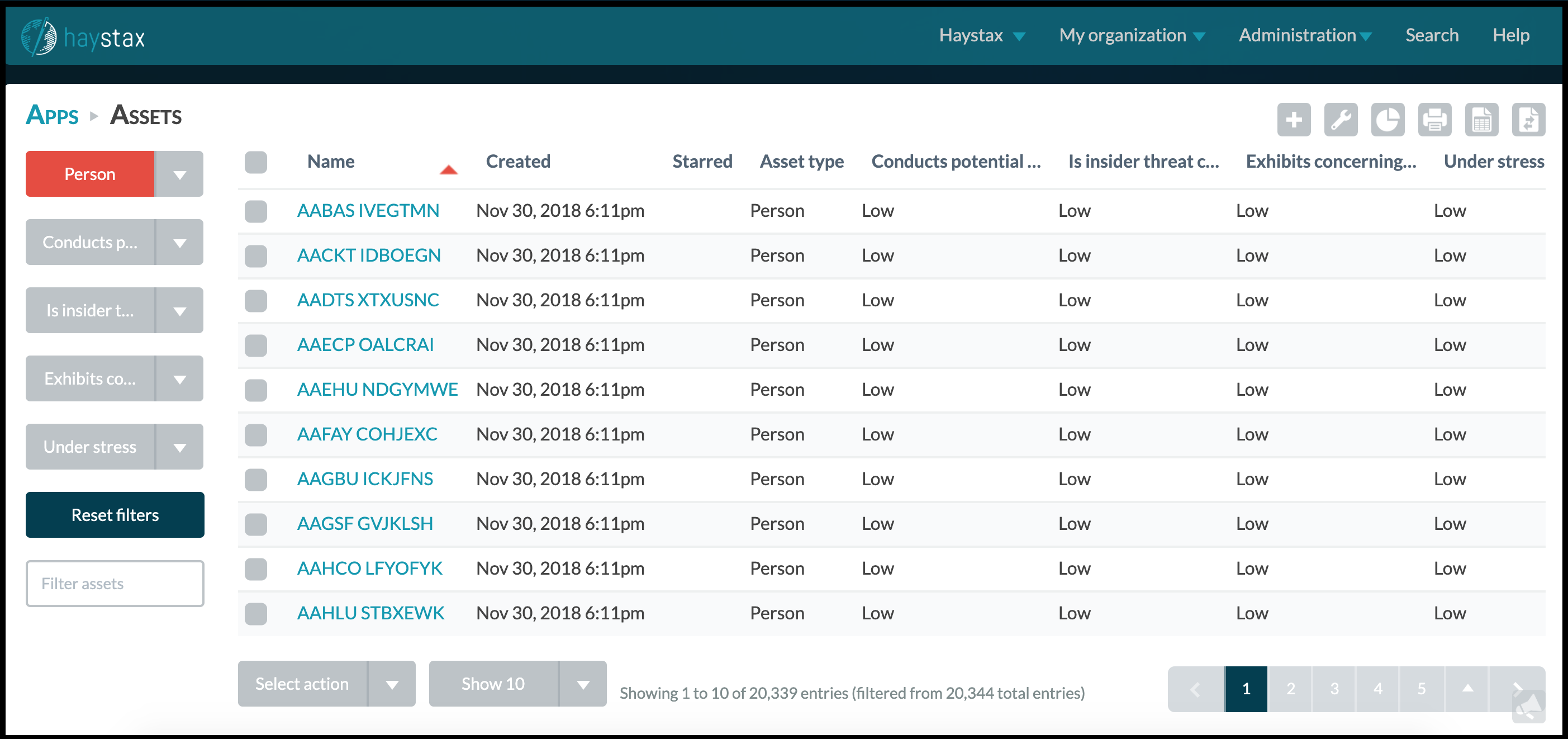Click the haystax logo
The height and width of the screenshot is (739, 1568).
tap(83, 37)
